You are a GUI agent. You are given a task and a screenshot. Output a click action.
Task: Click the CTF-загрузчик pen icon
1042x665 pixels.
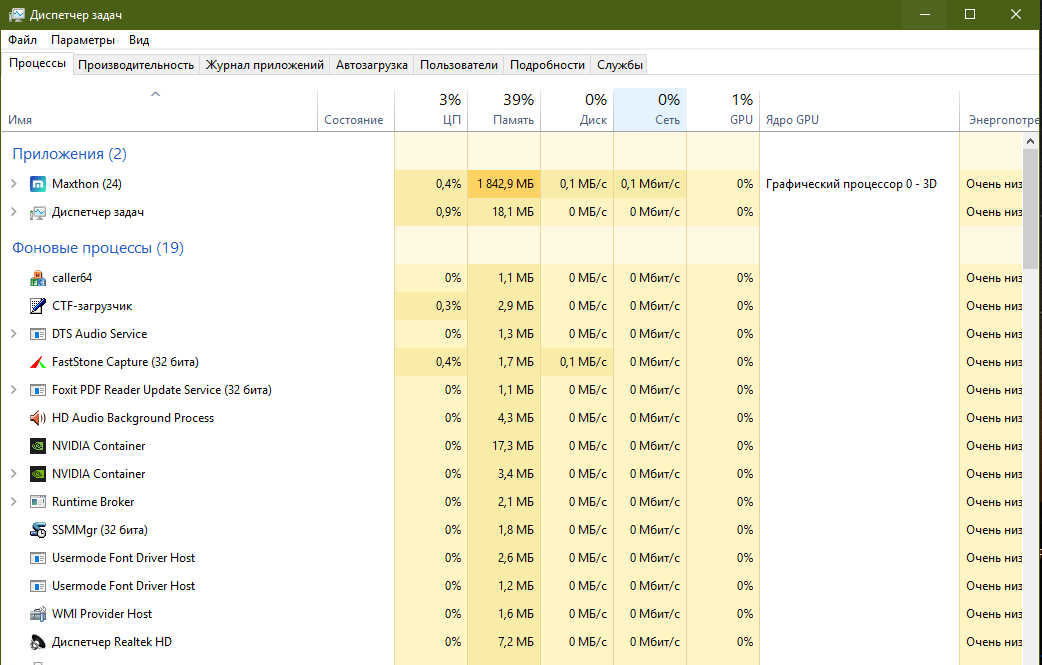38,306
